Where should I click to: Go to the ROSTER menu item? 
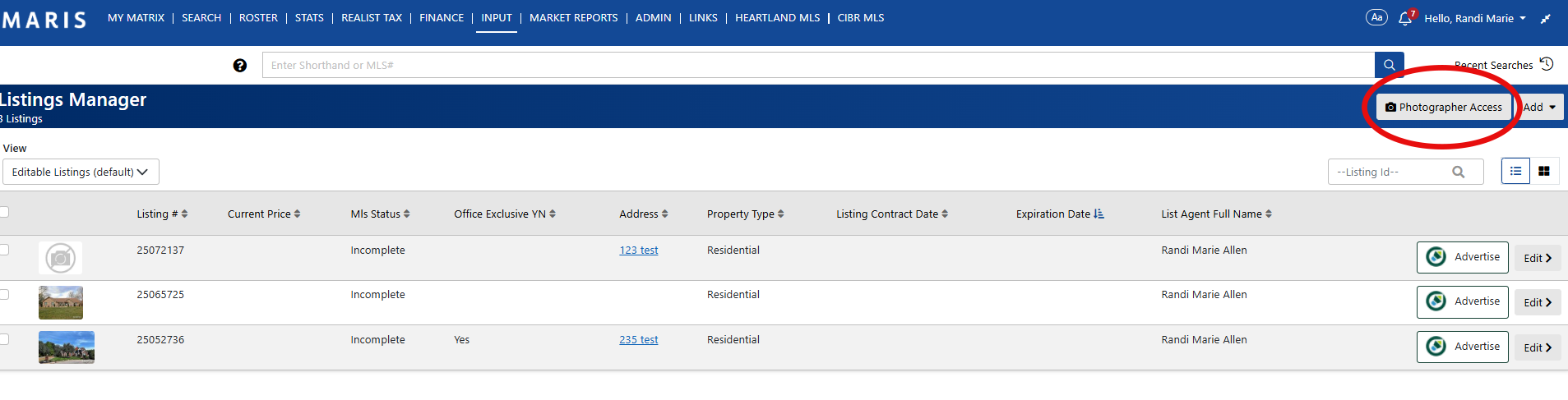(x=258, y=17)
